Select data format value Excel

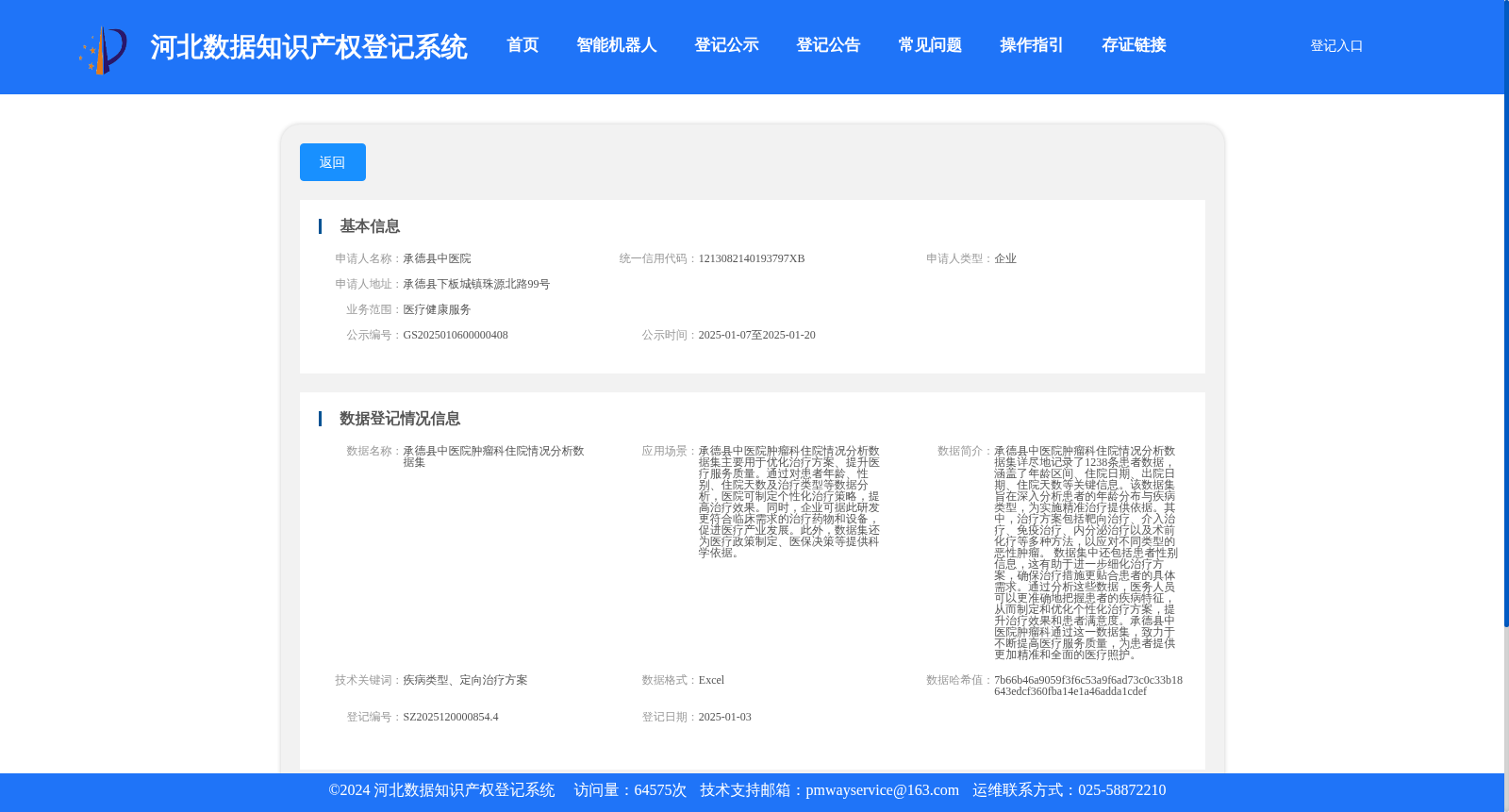tap(711, 680)
